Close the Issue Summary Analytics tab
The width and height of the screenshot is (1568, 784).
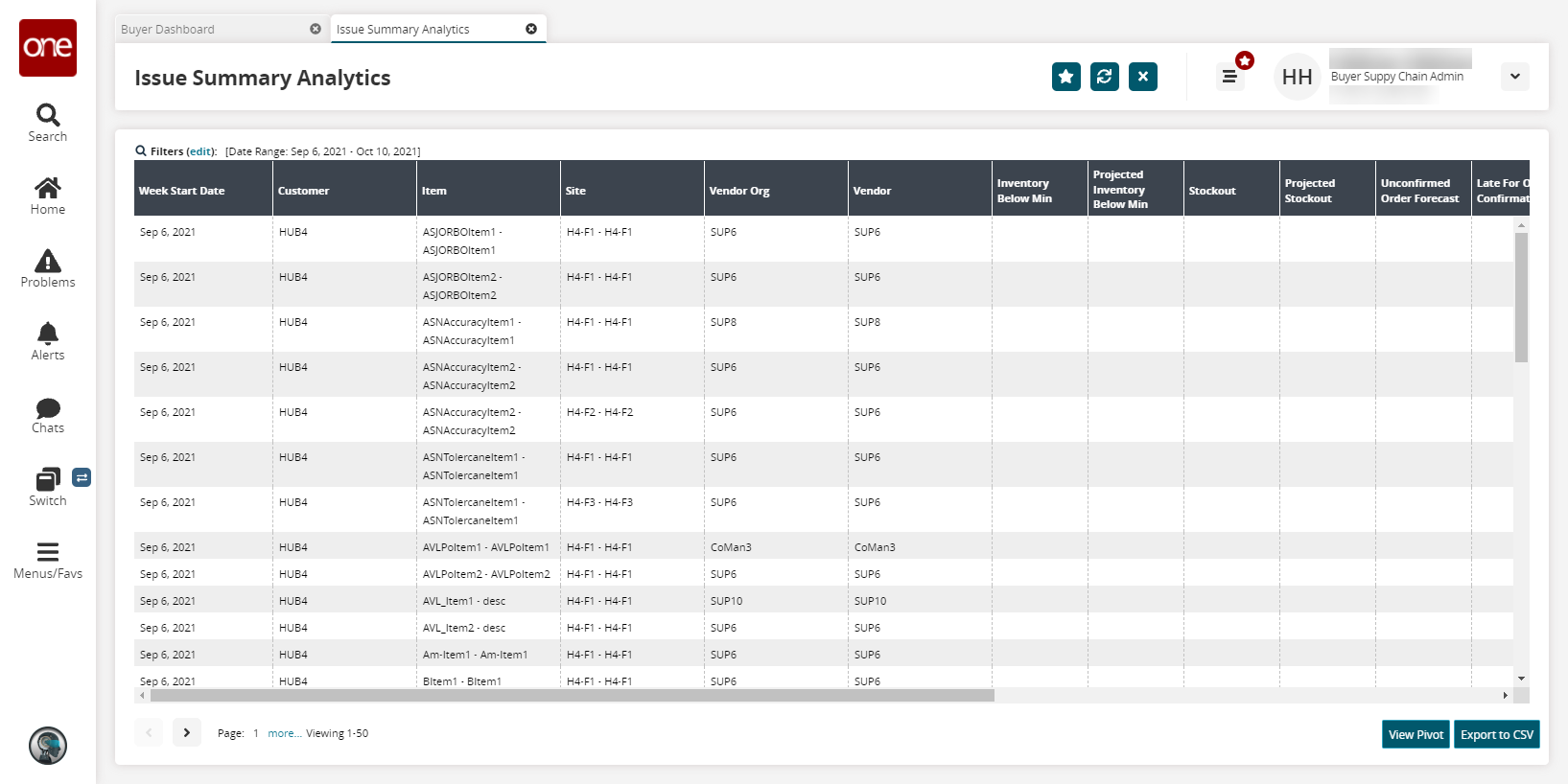(x=531, y=29)
